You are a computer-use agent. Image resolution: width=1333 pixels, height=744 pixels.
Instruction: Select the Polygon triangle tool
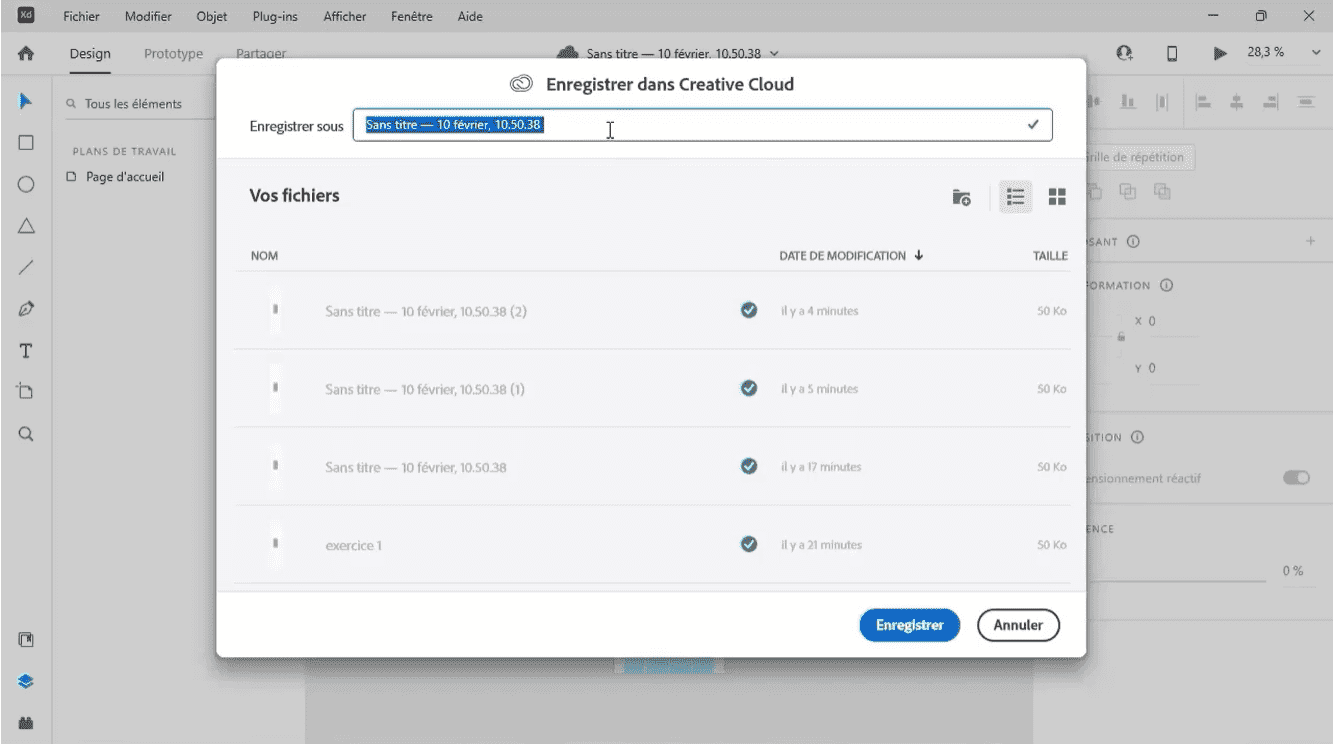[x=26, y=226]
